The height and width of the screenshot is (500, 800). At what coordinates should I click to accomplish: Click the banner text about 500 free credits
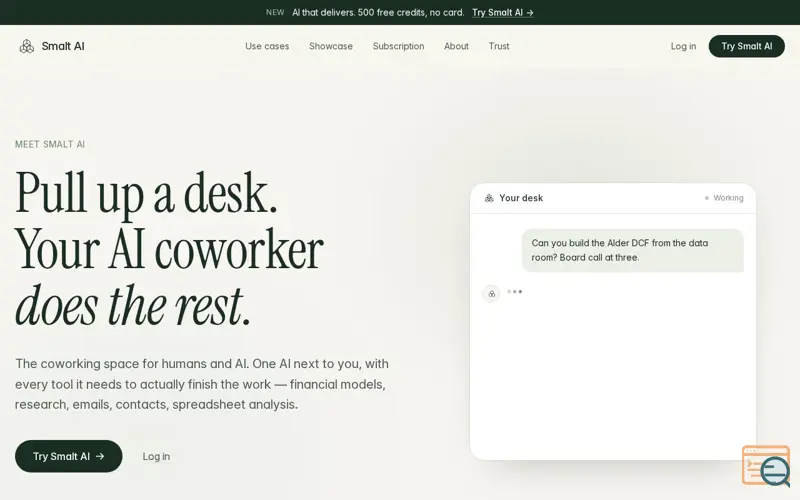click(378, 12)
